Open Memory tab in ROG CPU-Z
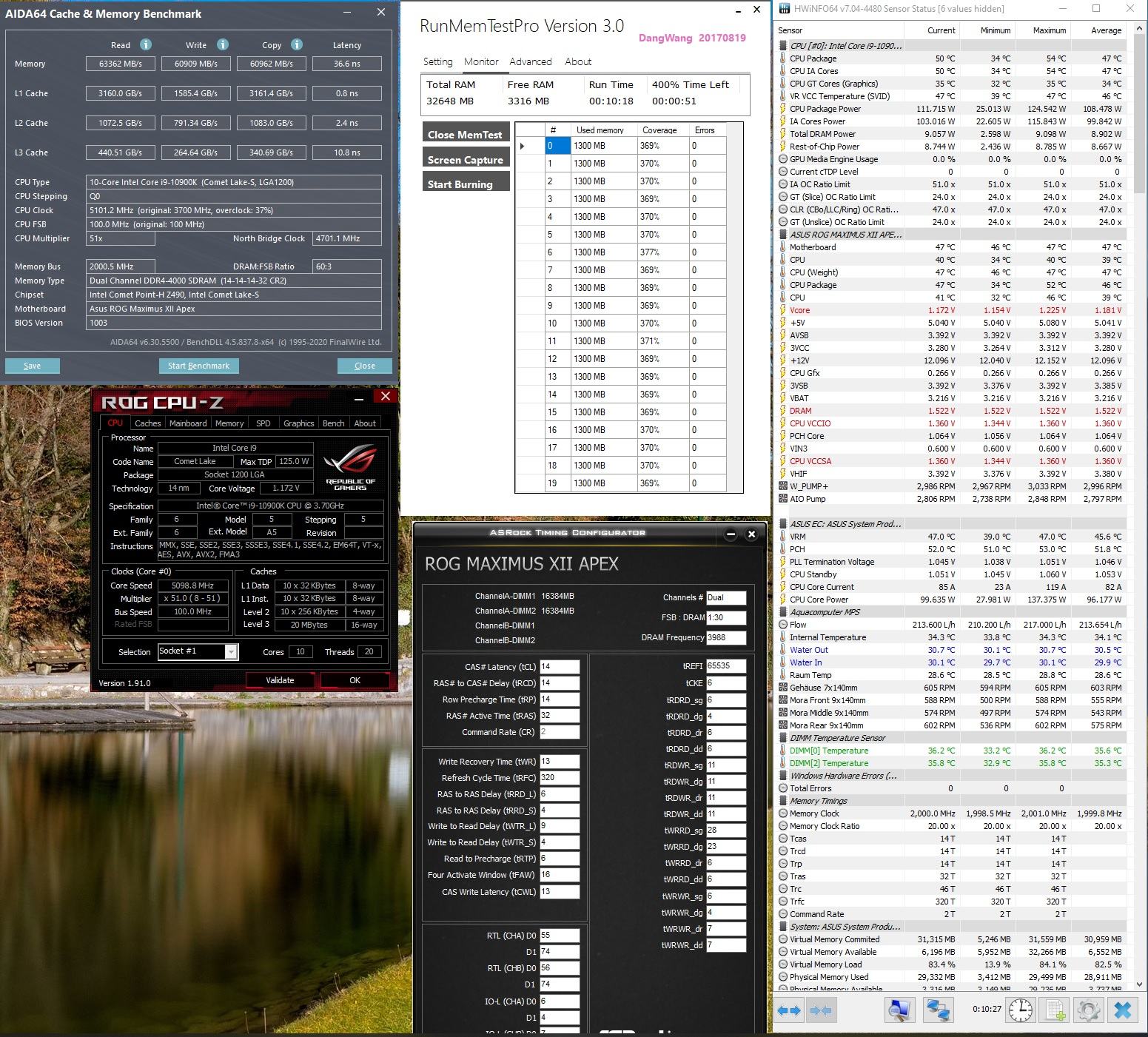Viewport: 1148px width, 1037px height. [229, 423]
